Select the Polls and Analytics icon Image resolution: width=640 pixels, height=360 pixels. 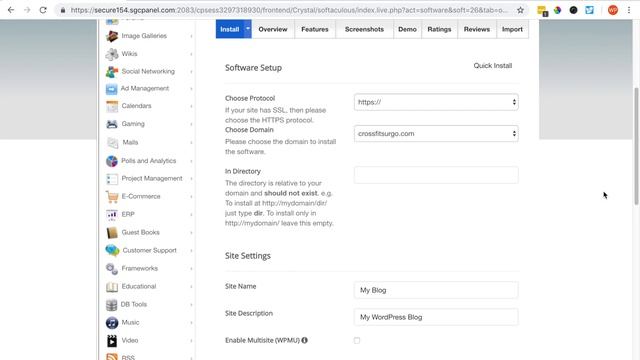(x=112, y=161)
